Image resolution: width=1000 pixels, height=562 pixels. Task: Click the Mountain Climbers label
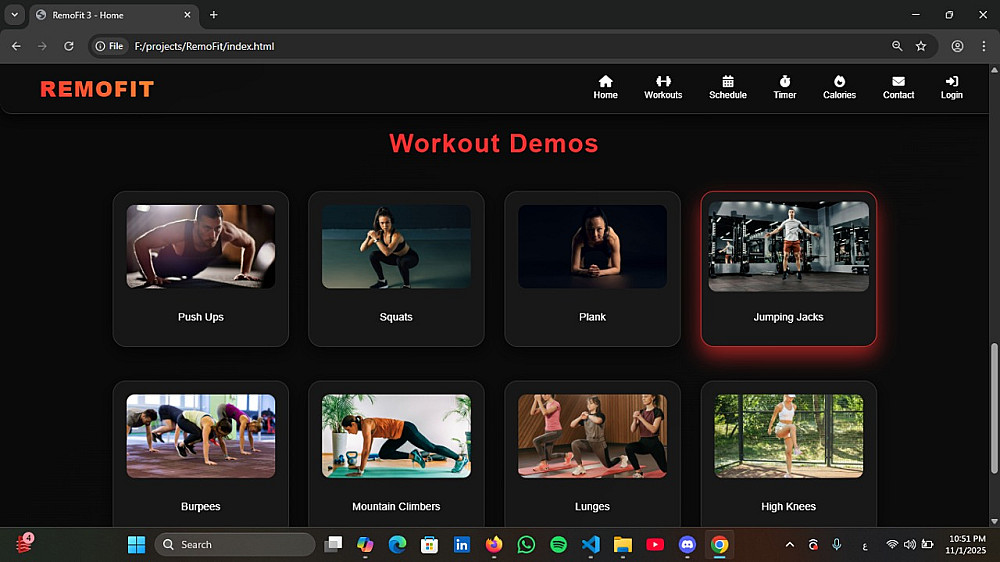coord(396,507)
